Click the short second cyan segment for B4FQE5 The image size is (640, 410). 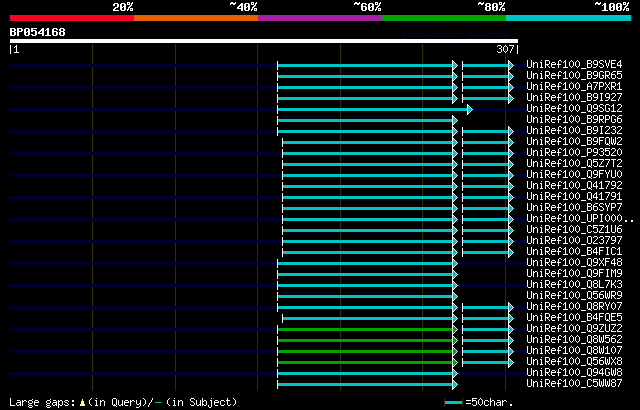click(488, 319)
